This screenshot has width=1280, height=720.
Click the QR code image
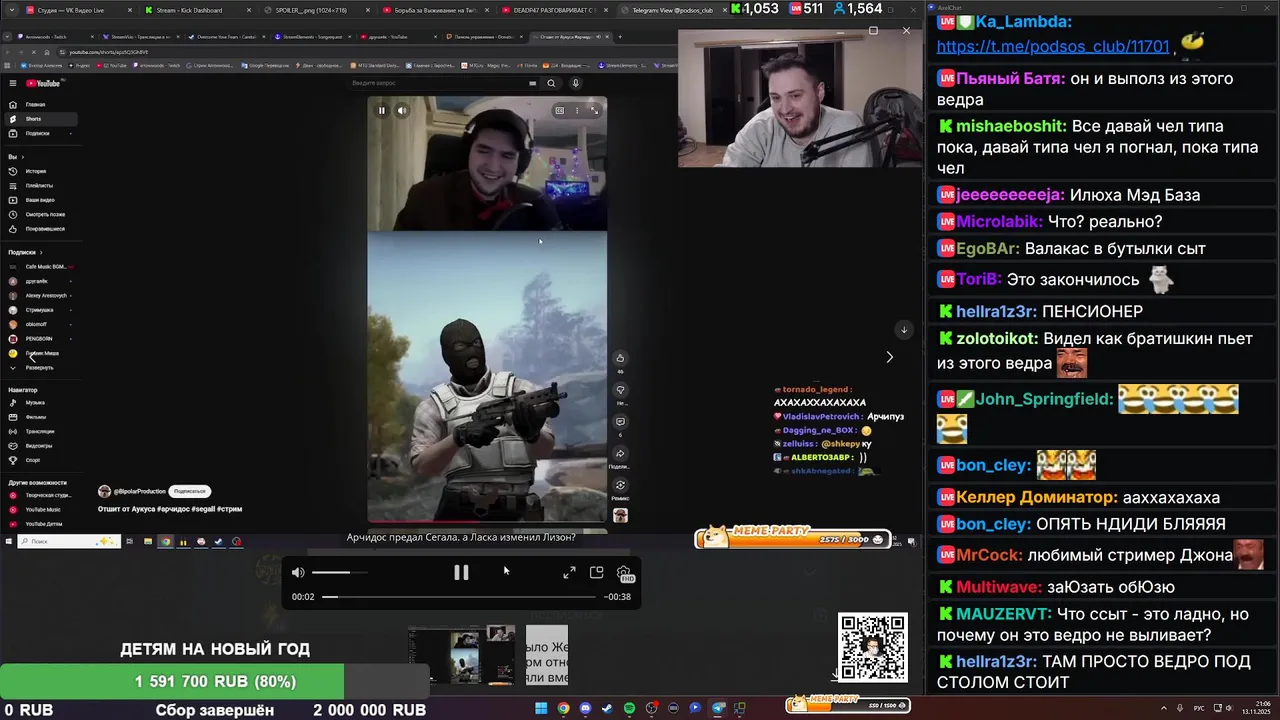[x=873, y=647]
